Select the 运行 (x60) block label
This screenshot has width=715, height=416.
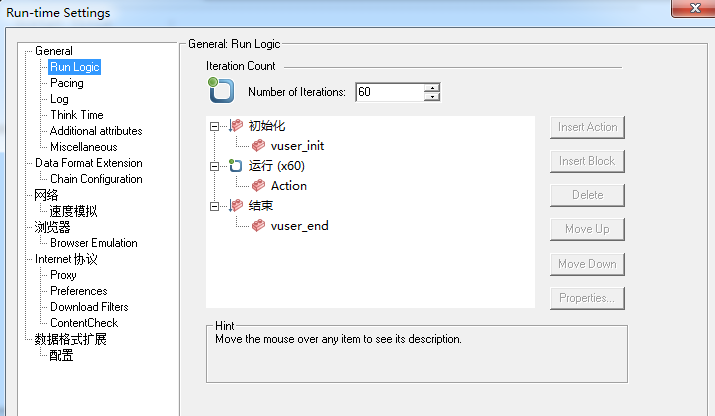click(x=277, y=166)
